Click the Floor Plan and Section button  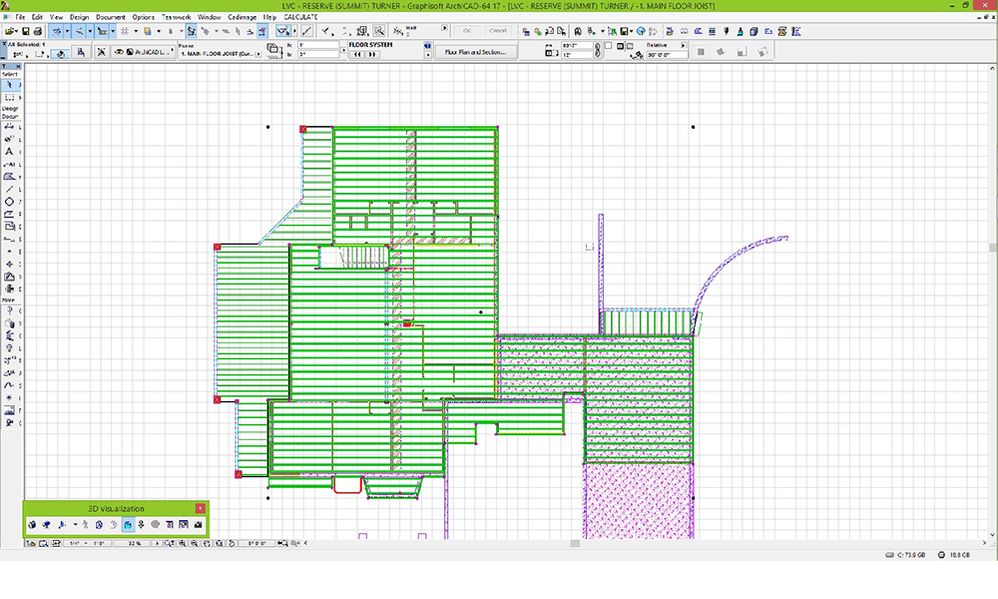pos(477,51)
